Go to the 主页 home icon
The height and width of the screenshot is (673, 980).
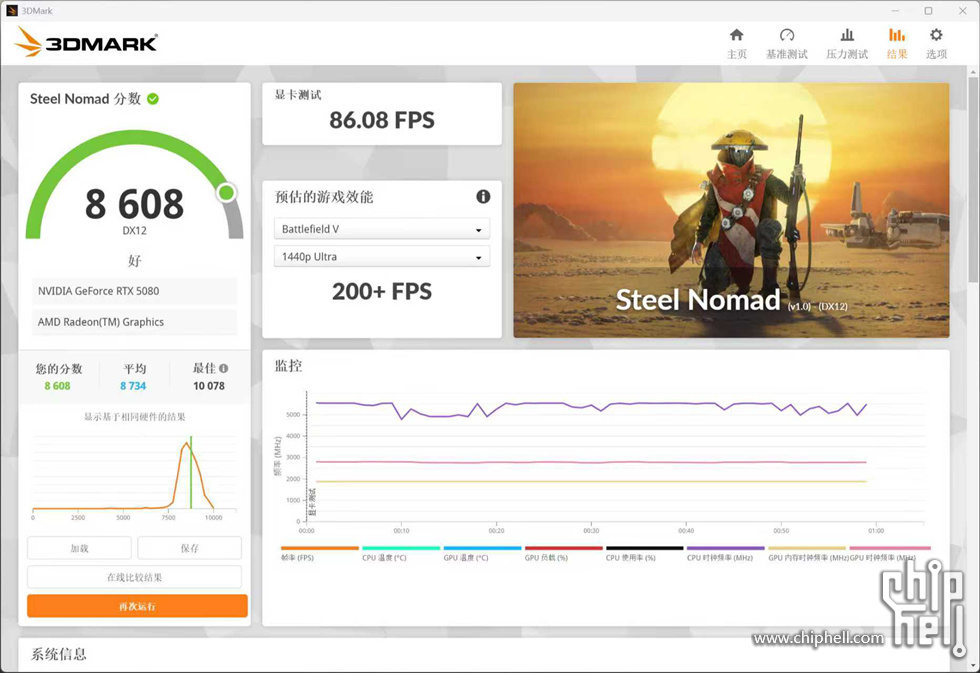point(737,35)
